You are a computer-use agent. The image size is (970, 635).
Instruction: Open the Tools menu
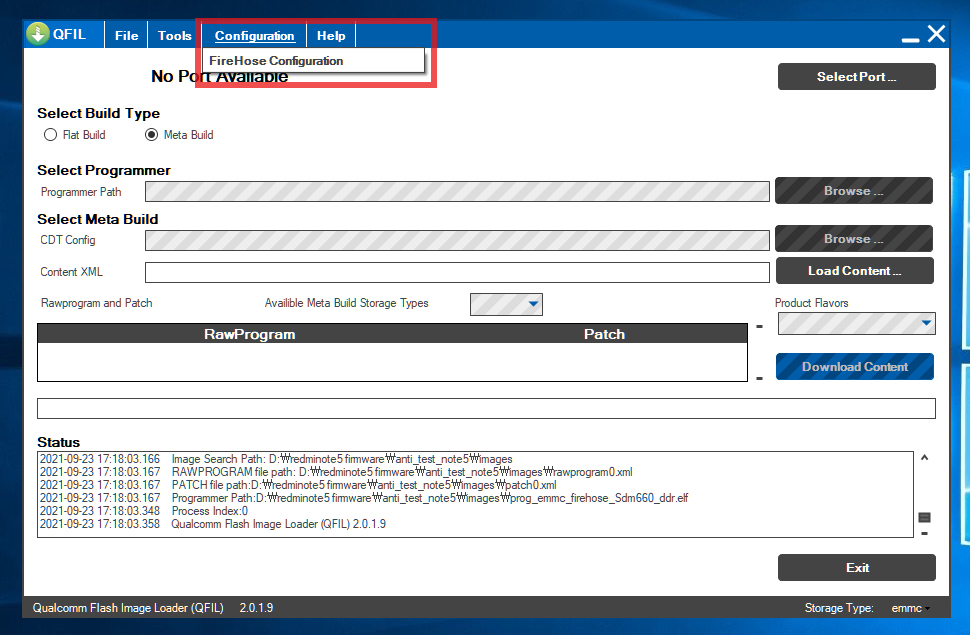[174, 35]
